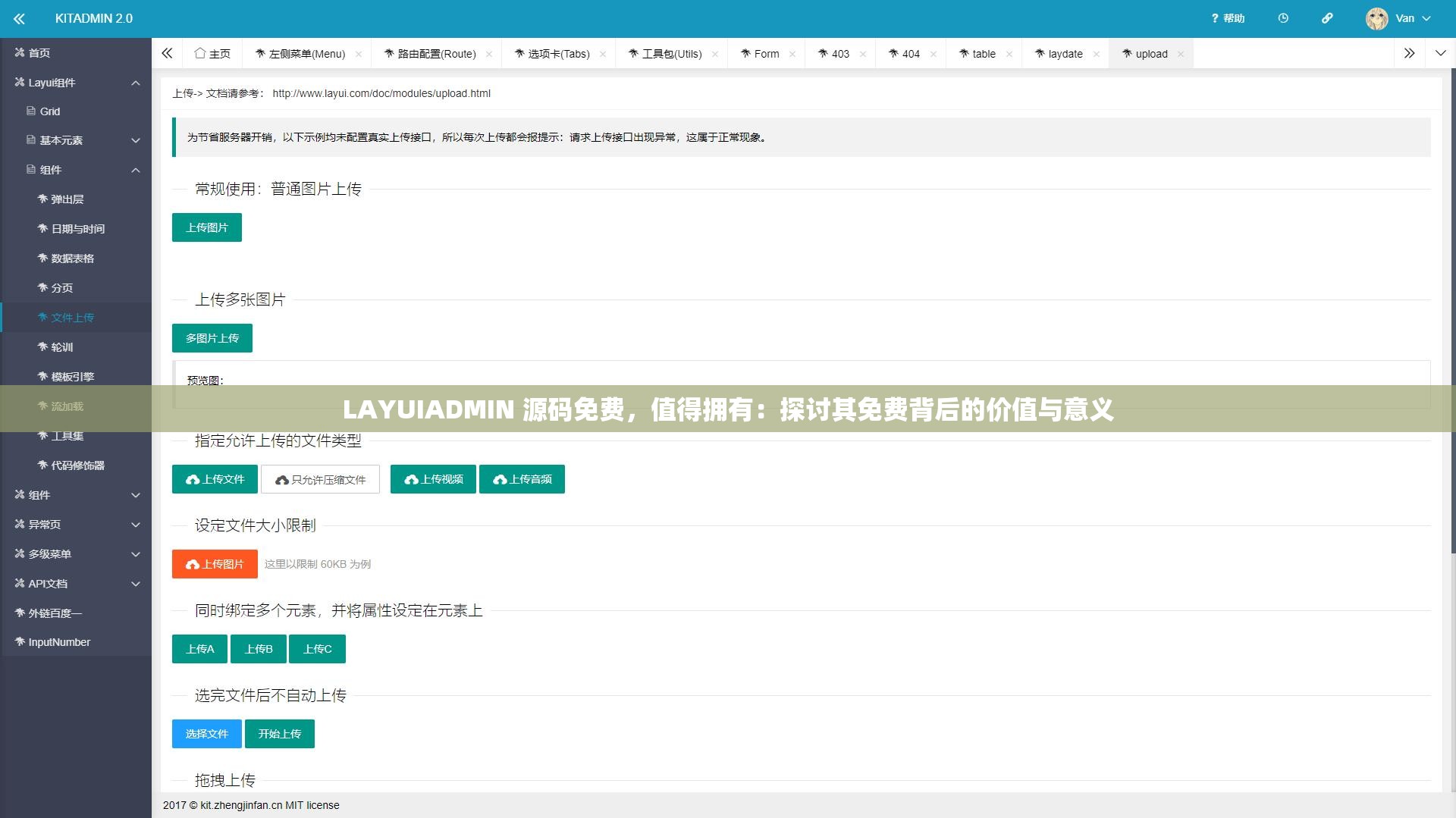1456x818 pixels.
Task: Click the page vertical scrollbar
Action: coord(1453,311)
